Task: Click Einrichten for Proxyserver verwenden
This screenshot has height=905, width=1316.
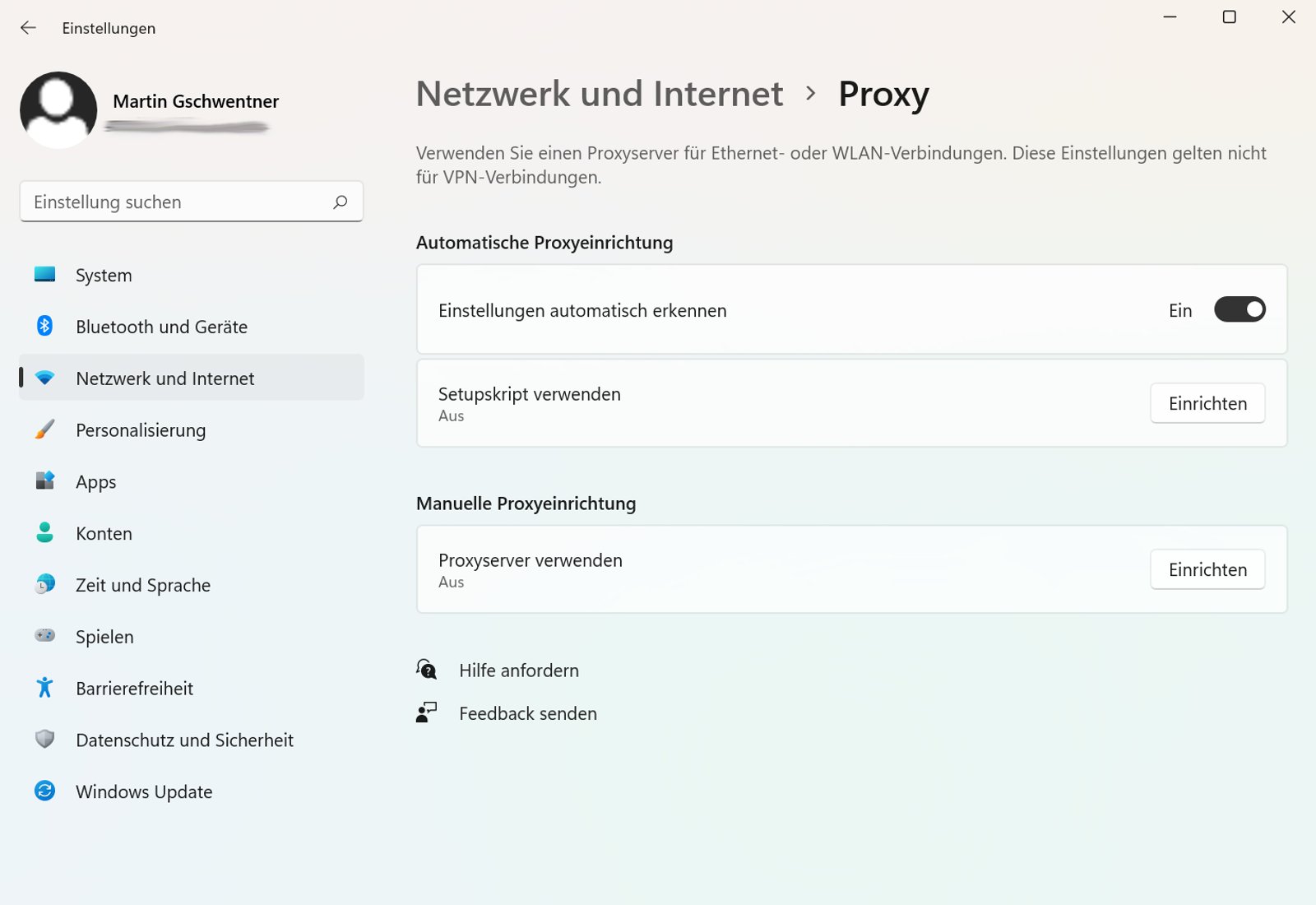Action: click(1207, 569)
